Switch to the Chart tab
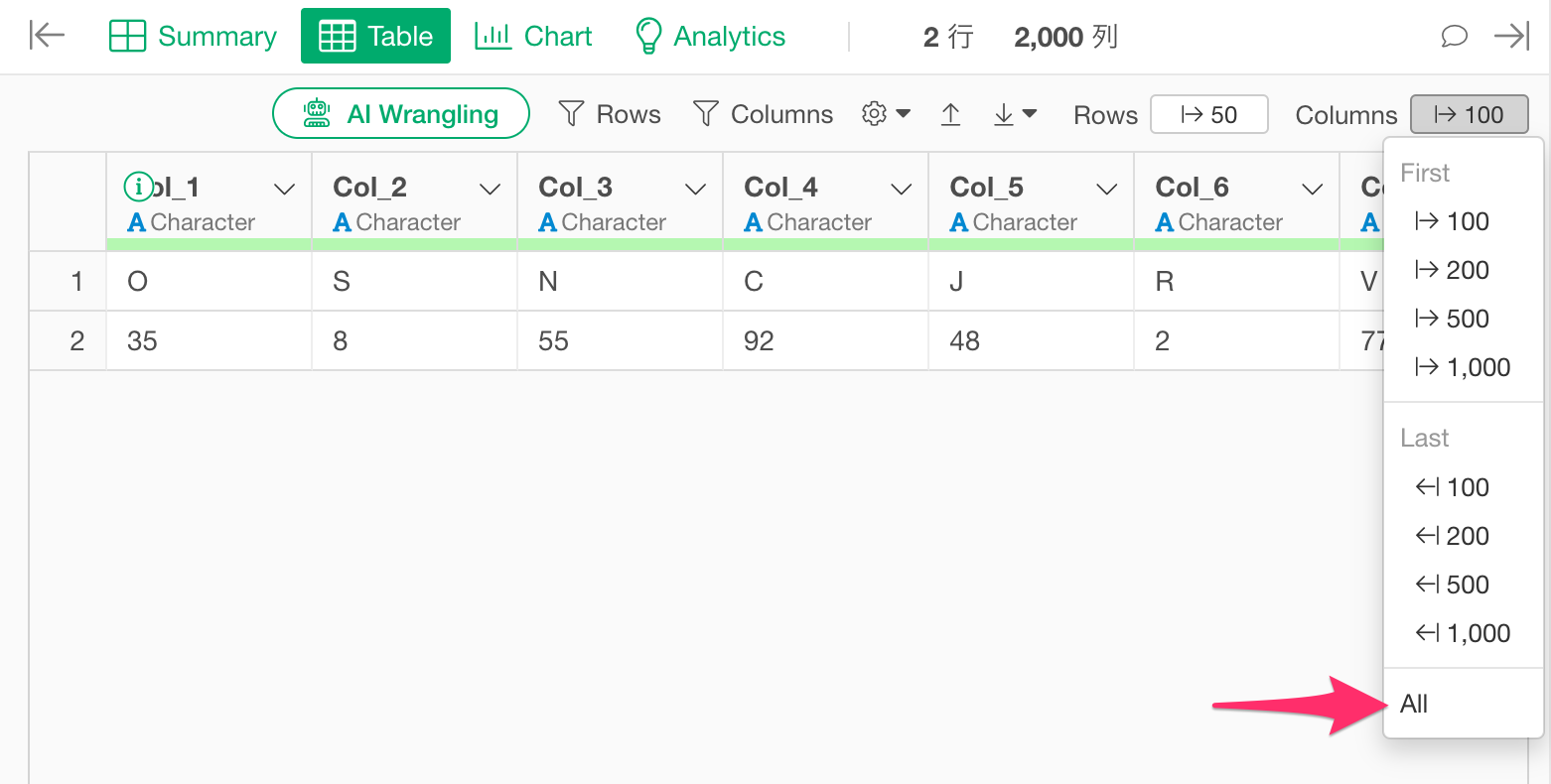1551x784 pixels. pos(533,36)
